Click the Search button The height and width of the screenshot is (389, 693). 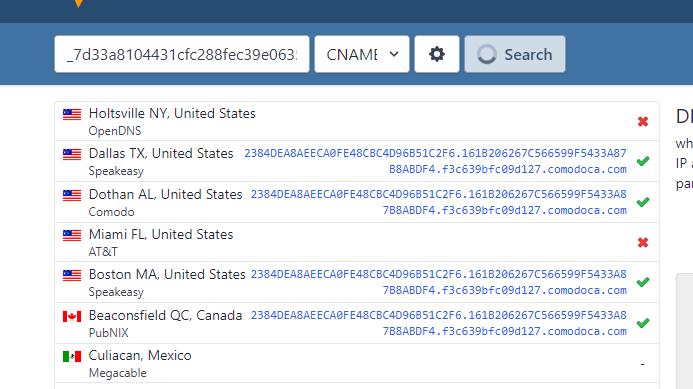pos(515,54)
